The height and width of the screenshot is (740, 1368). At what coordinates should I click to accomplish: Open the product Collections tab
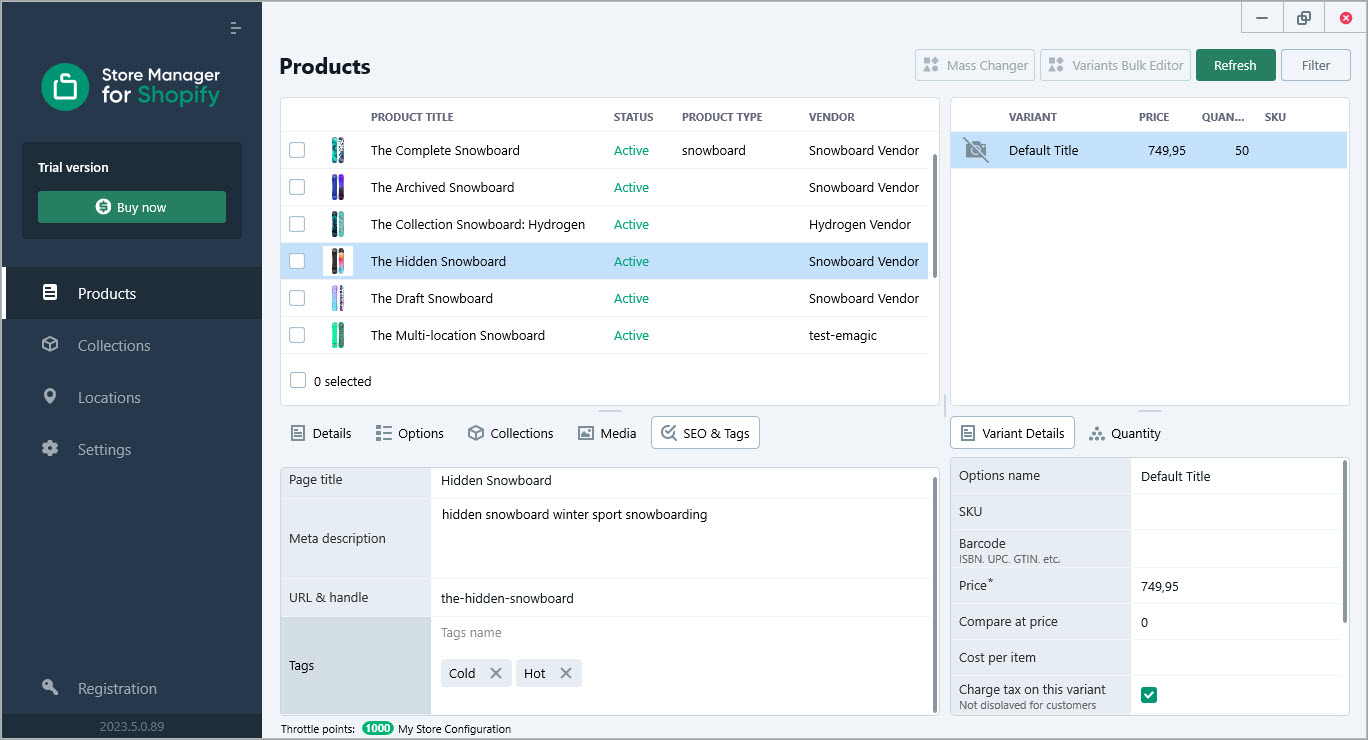[x=510, y=433]
